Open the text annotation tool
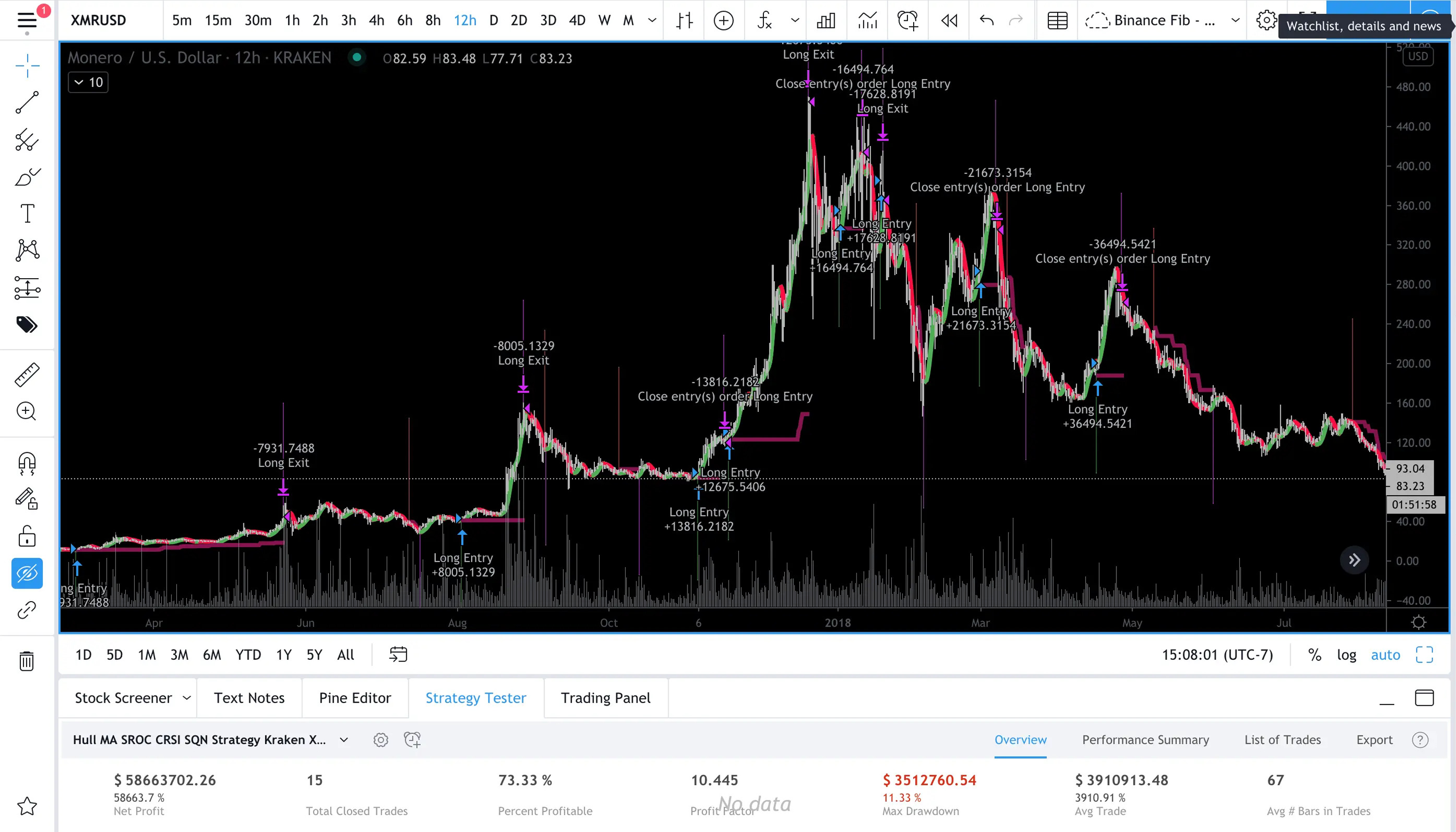 27,214
